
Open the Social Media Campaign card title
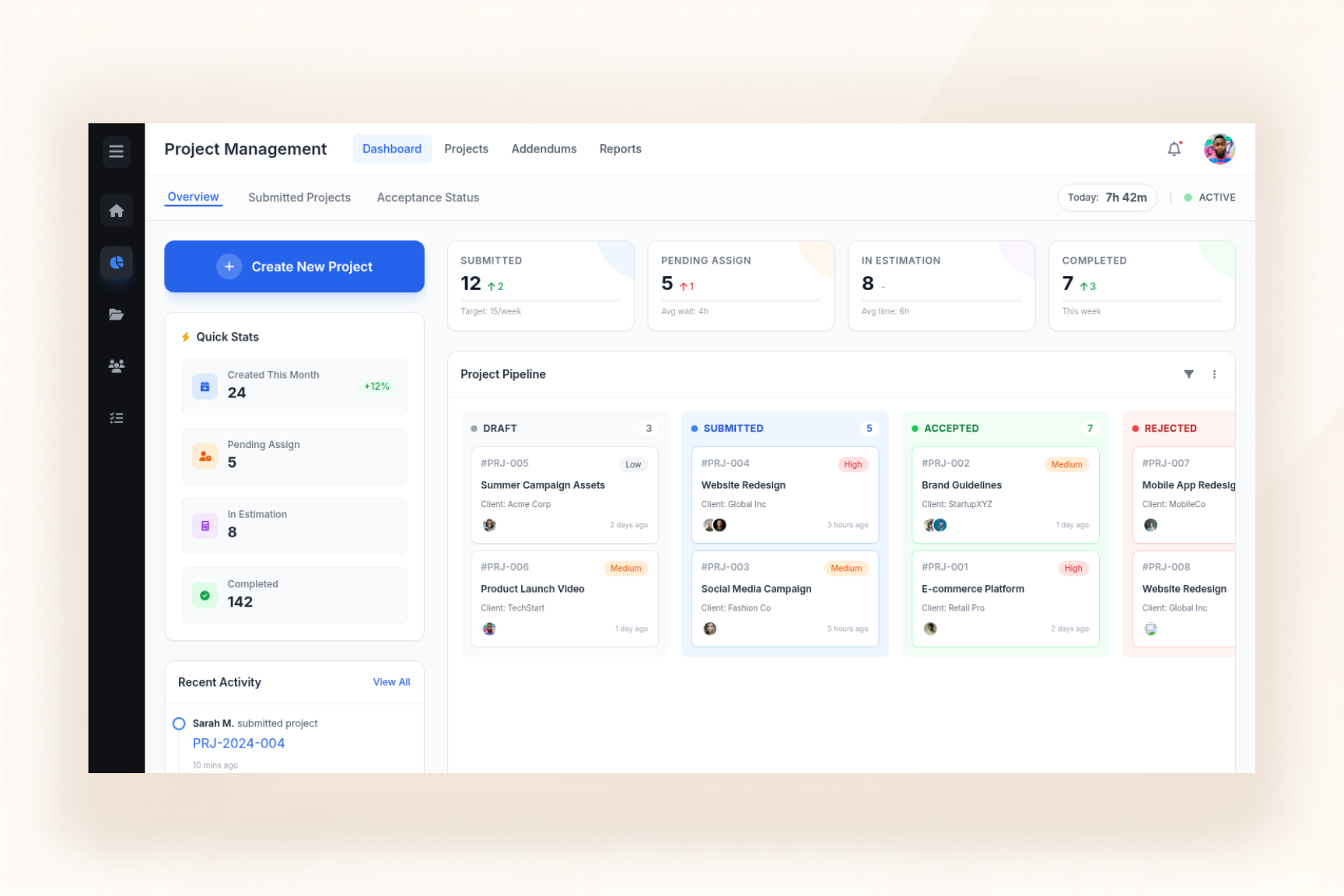(756, 589)
